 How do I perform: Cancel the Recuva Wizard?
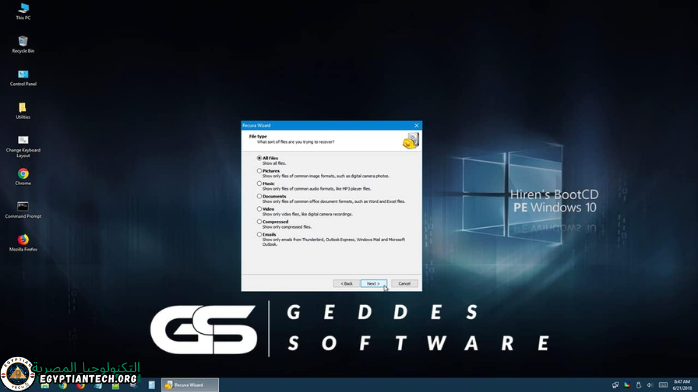[x=404, y=283]
